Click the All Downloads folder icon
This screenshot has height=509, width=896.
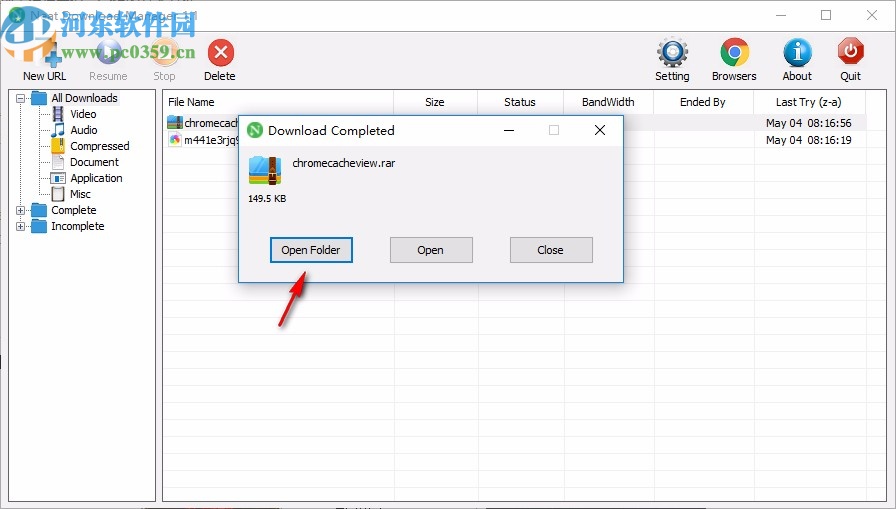coord(39,98)
